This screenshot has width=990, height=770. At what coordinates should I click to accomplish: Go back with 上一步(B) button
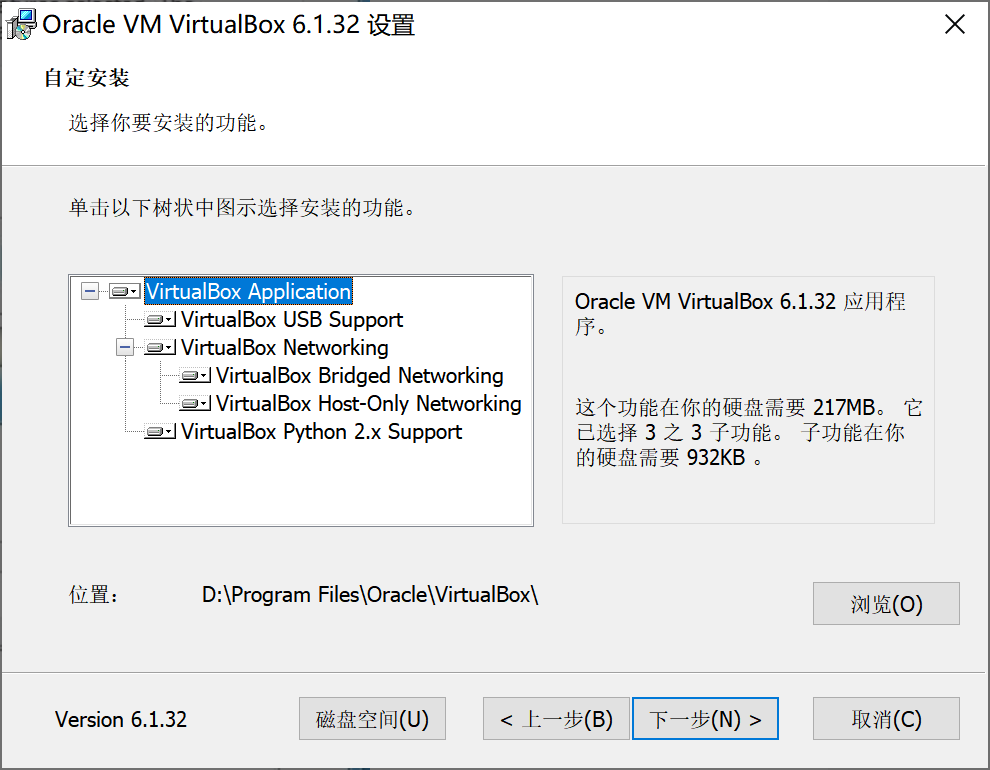click(x=556, y=718)
